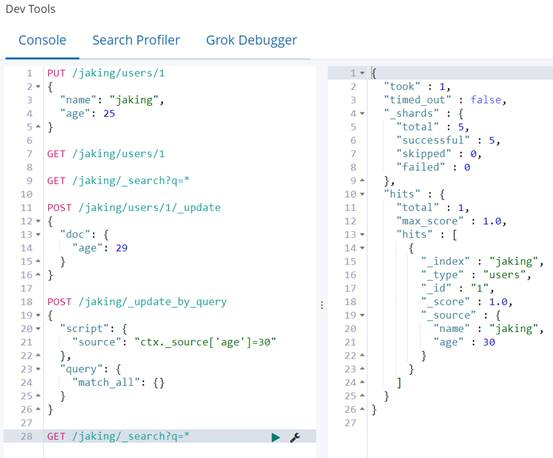Collapse the "_shards" fold arrow at output line 4
Viewport: 553px width, 458px height.
click(x=362, y=114)
